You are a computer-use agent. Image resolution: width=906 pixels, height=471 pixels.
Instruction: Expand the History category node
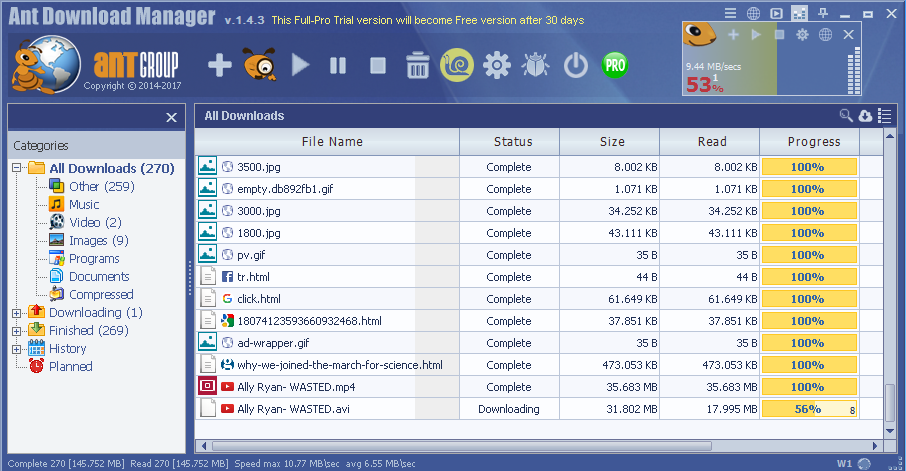pos(16,349)
